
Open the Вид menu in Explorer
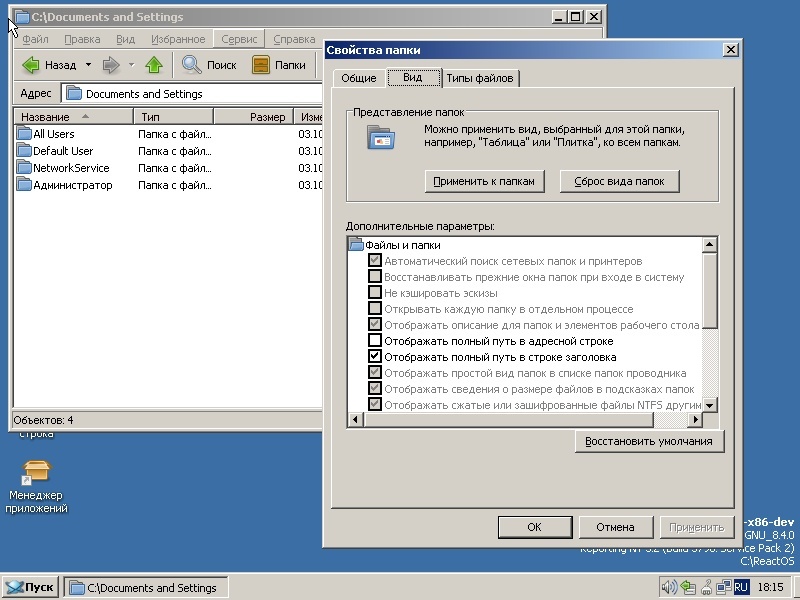[125, 39]
